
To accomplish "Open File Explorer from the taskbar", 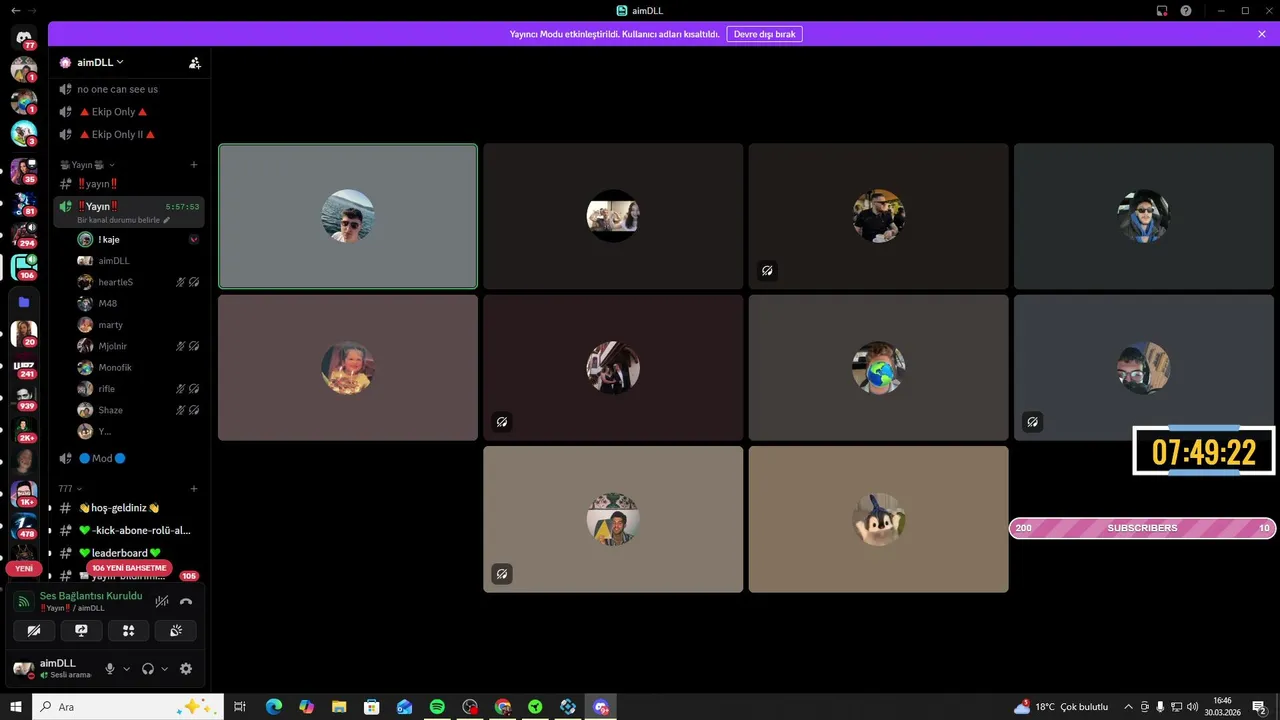I will click(x=339, y=707).
